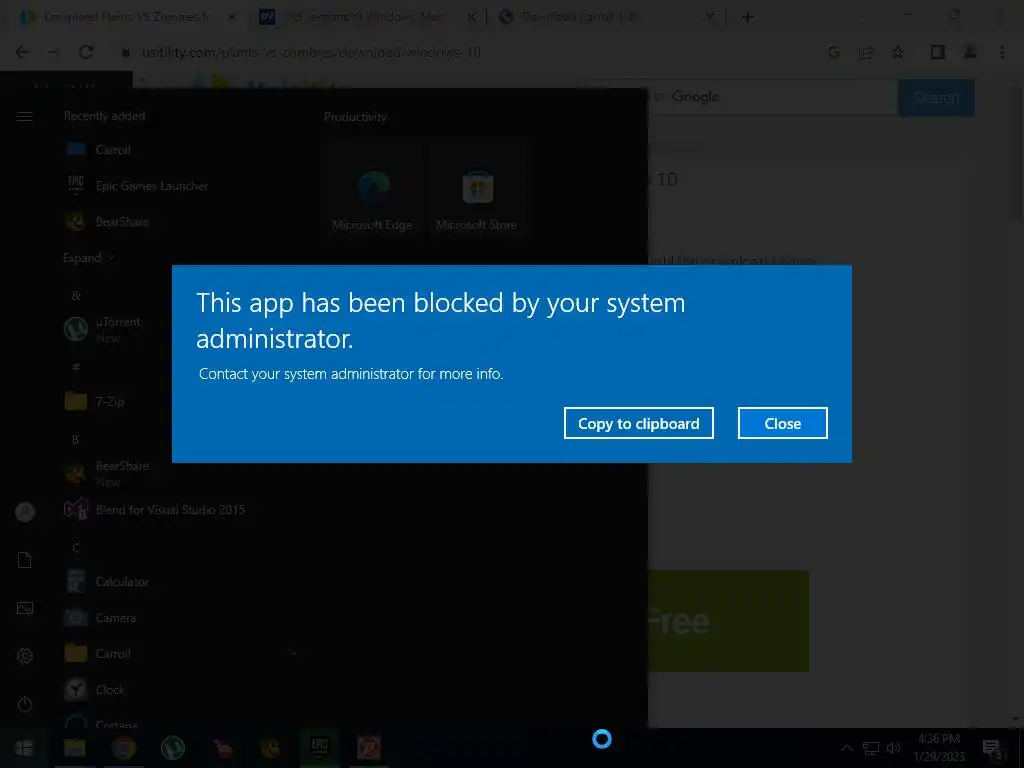Switch to Chrome on taskbar
1024x768 pixels.
(123, 748)
